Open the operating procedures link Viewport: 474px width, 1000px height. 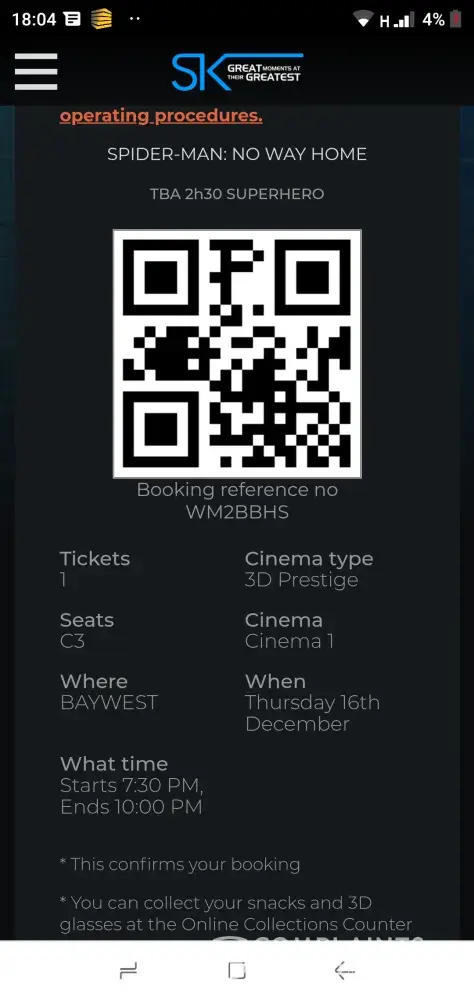[x=161, y=116]
